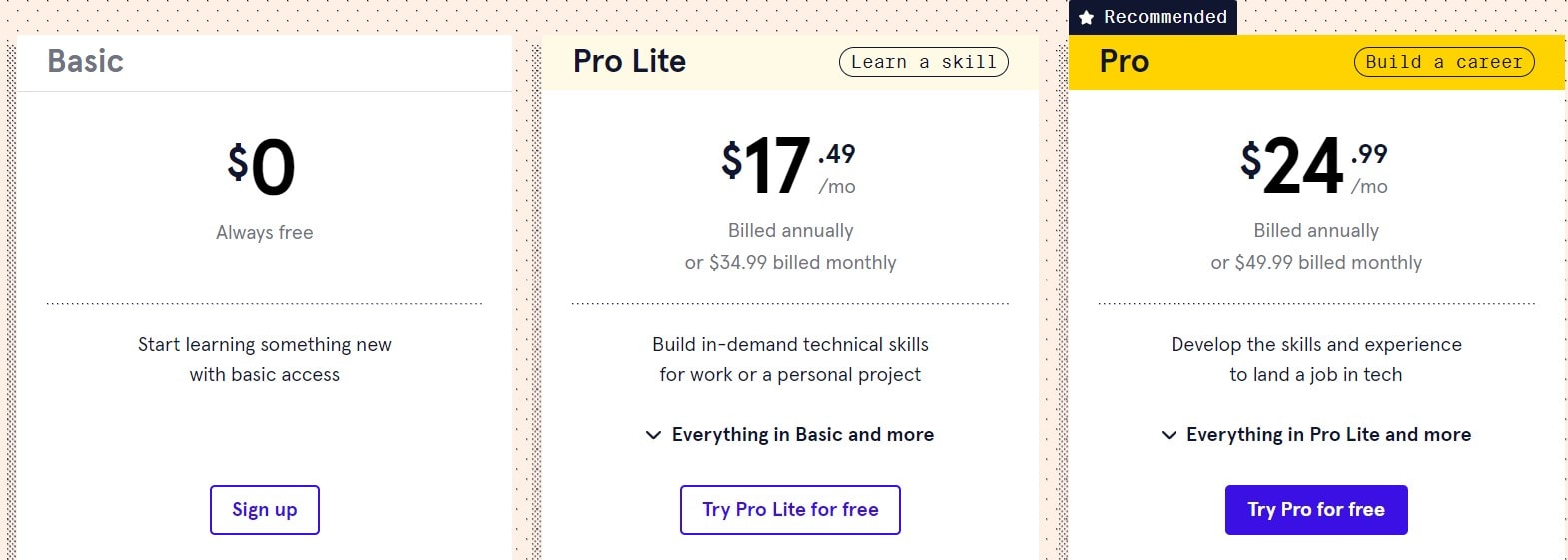Screen dimensions: 1568x560
Task: Click the $24.99 per month price
Action: (x=1313, y=167)
